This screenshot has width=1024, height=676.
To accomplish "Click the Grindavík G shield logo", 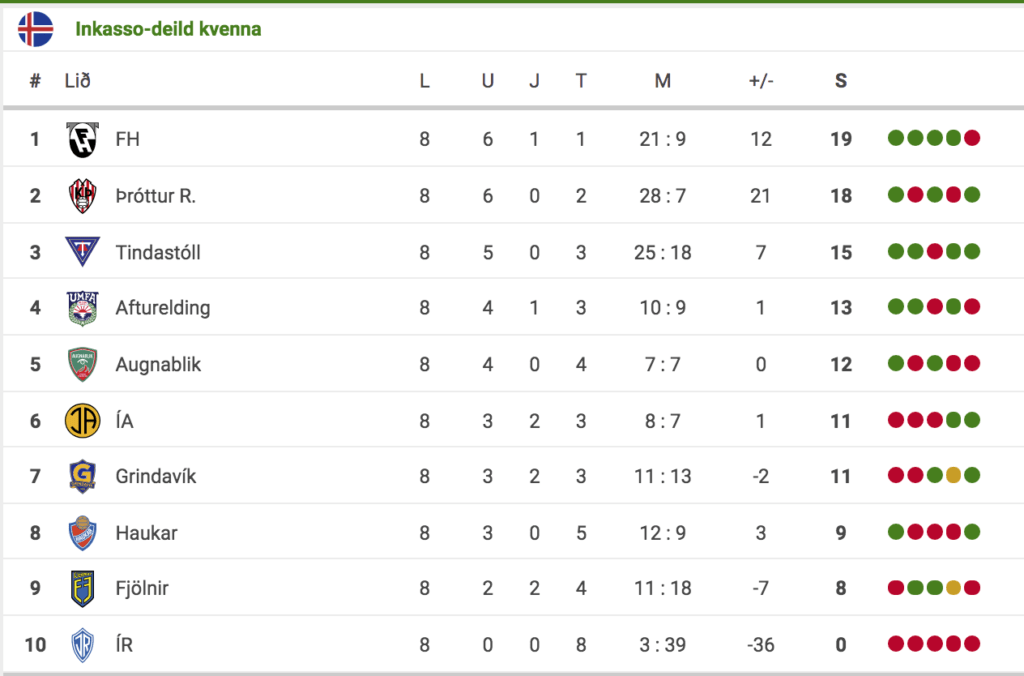I will click(x=82, y=476).
